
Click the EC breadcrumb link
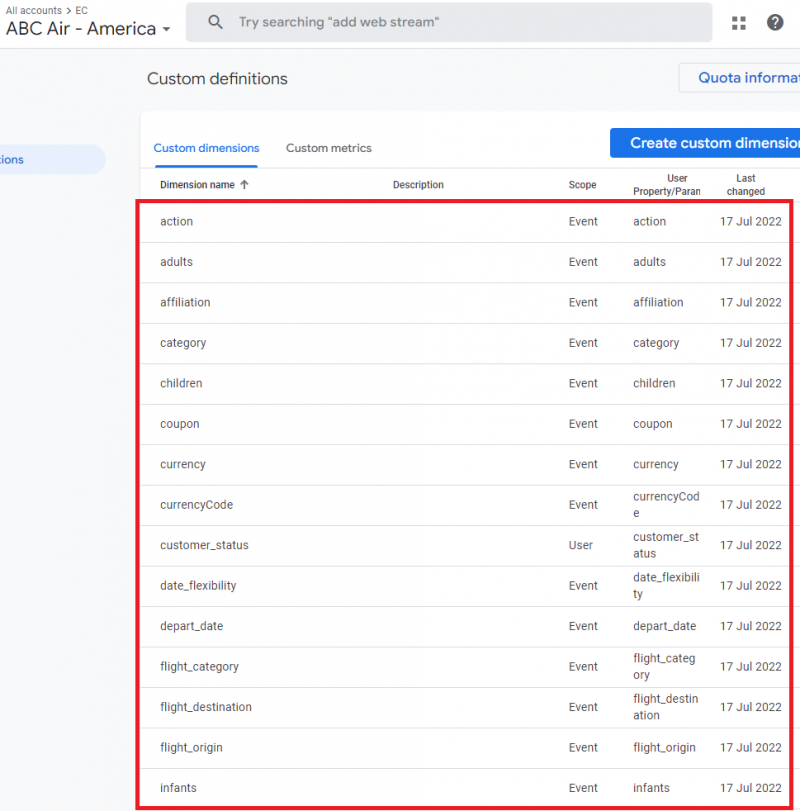pos(82,10)
